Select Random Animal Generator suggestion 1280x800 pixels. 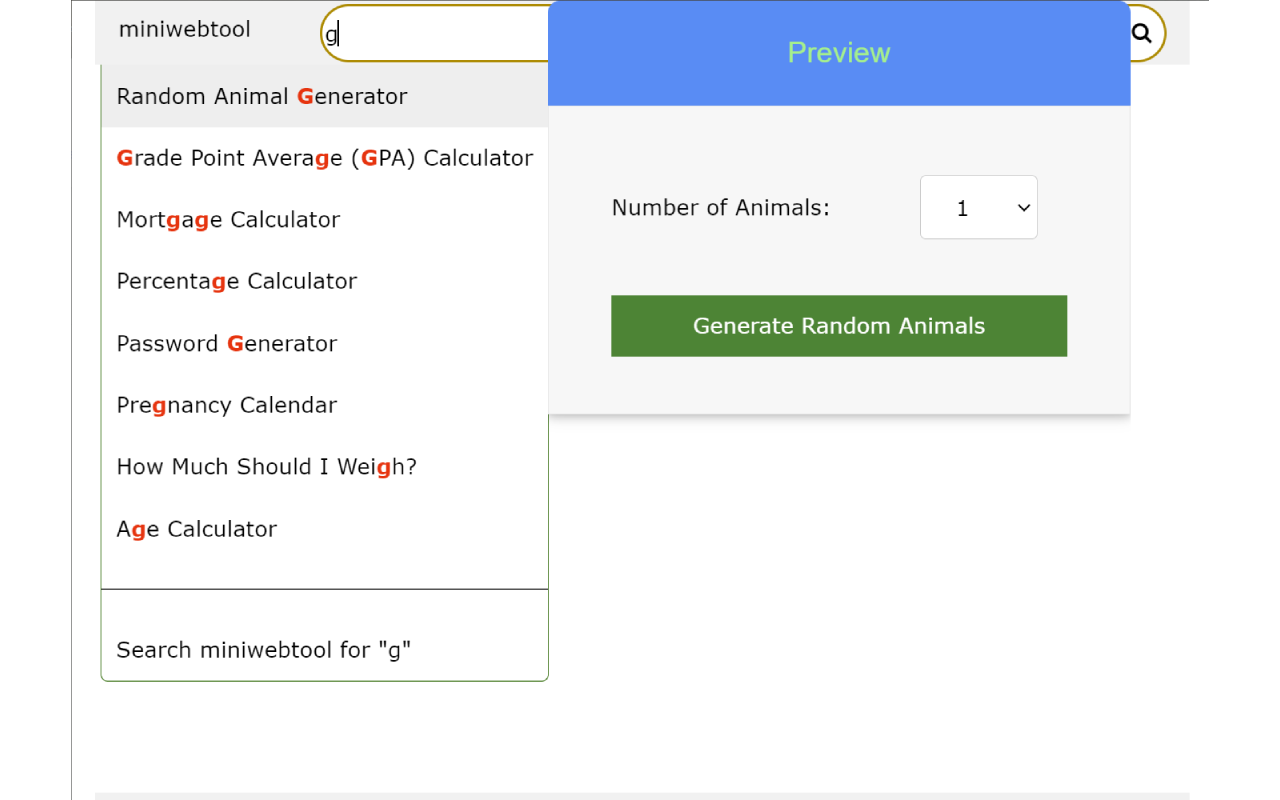coord(262,97)
